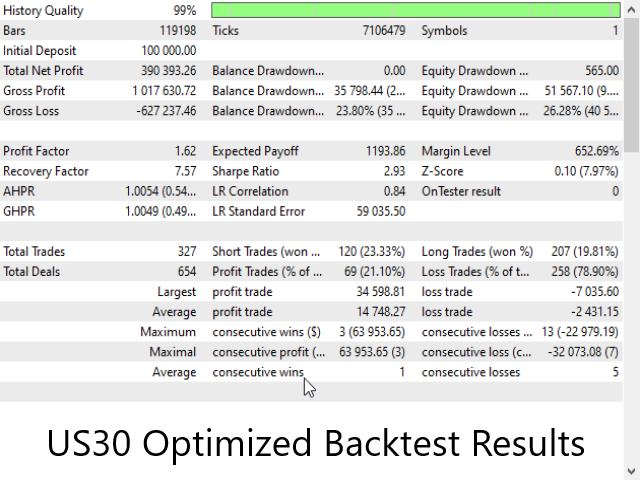Click the scrollbar up arrow

click(631, 9)
